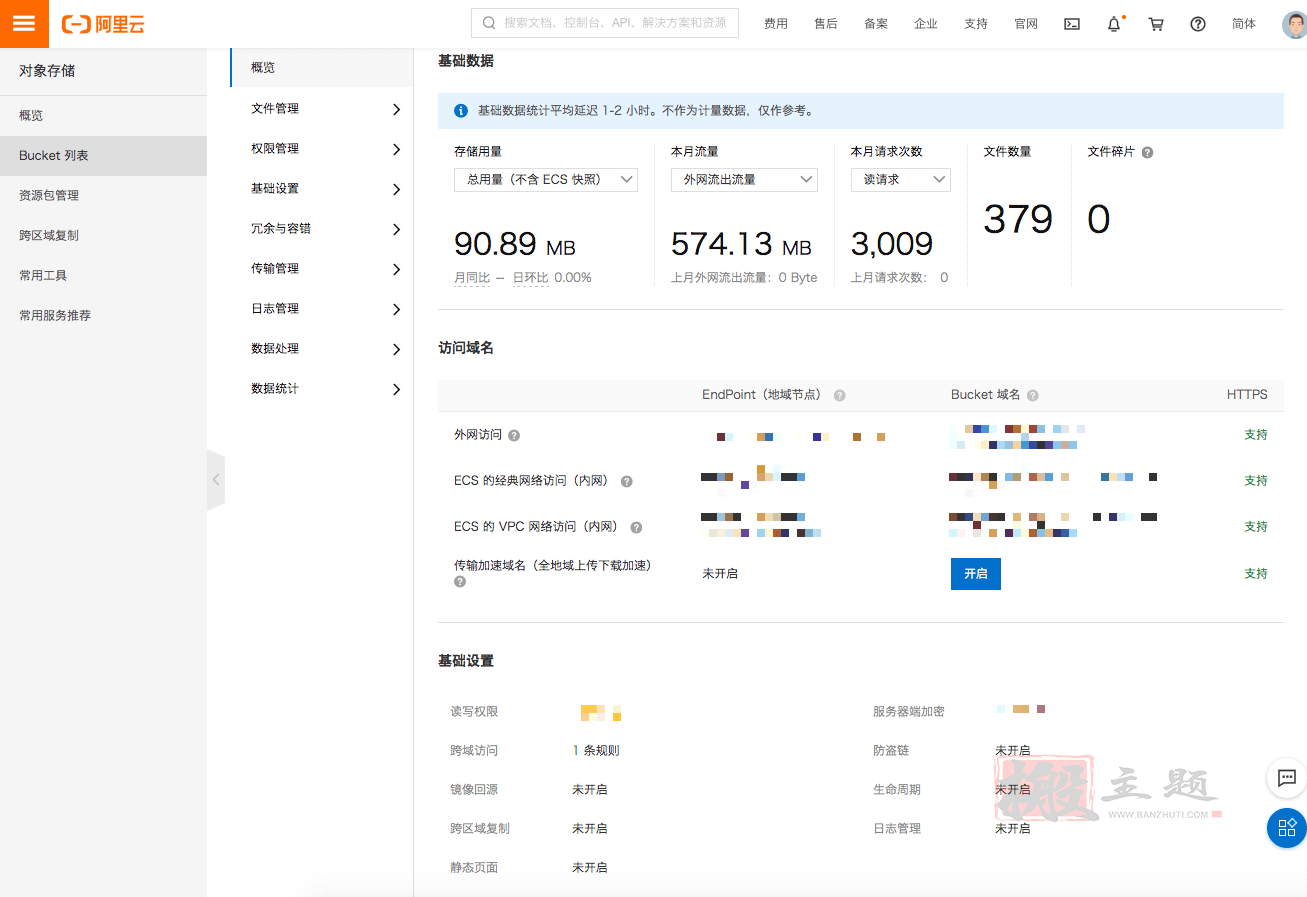
Task: Click help icon under 传输加速域名
Action: pos(460,581)
